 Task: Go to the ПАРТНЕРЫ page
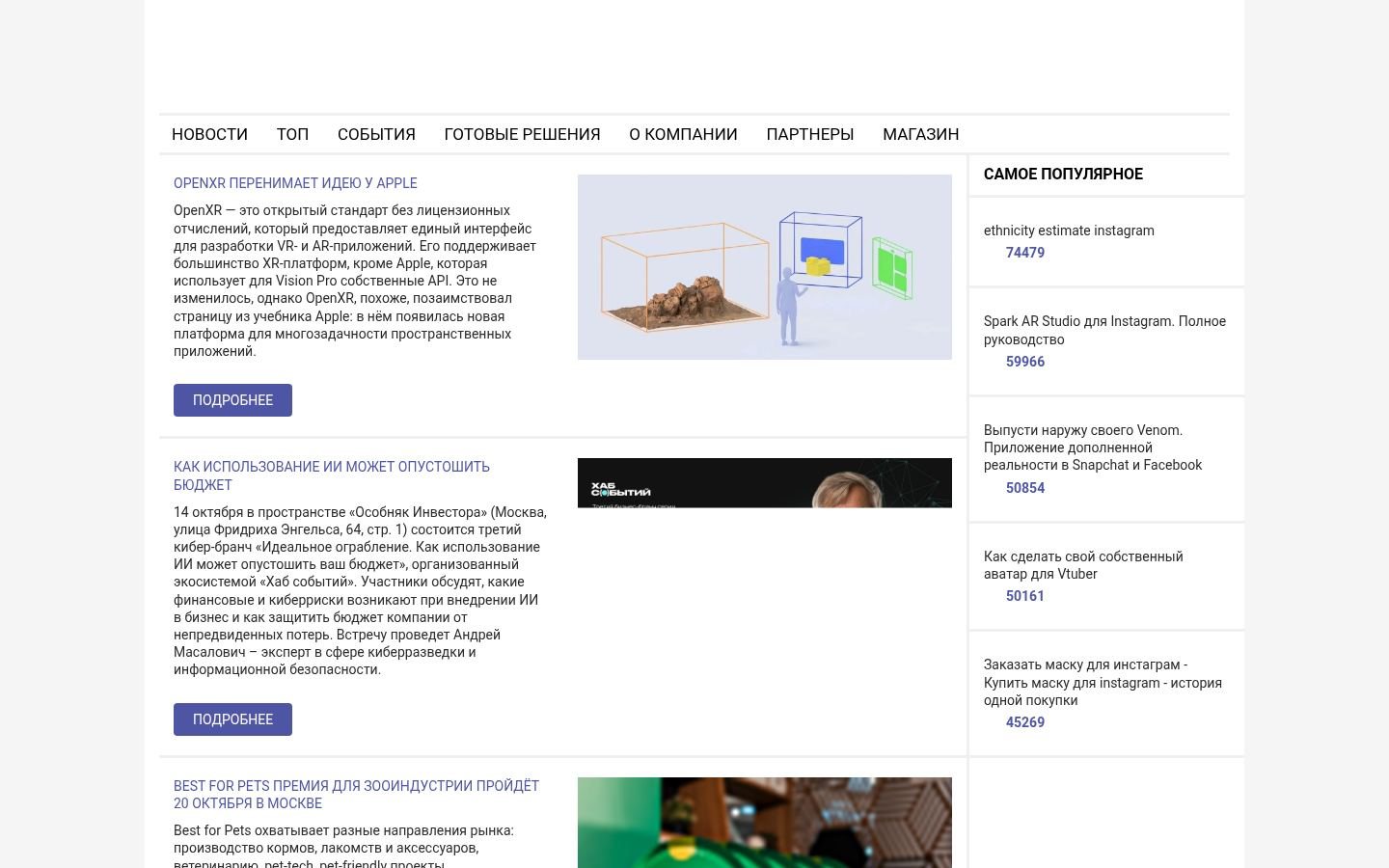click(810, 134)
